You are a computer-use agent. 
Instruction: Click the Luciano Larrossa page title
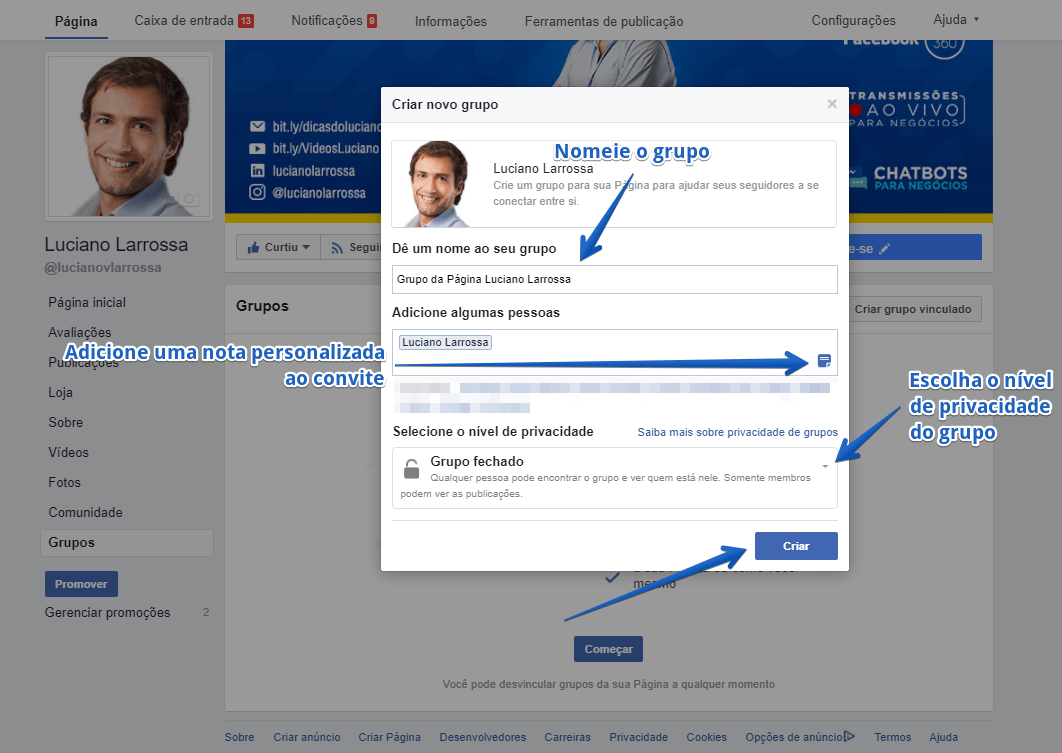pyautogui.click(x=116, y=244)
